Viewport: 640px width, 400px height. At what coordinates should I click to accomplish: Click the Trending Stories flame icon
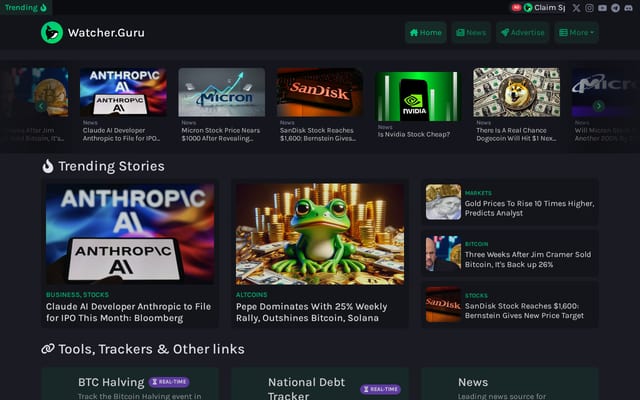(x=48, y=166)
